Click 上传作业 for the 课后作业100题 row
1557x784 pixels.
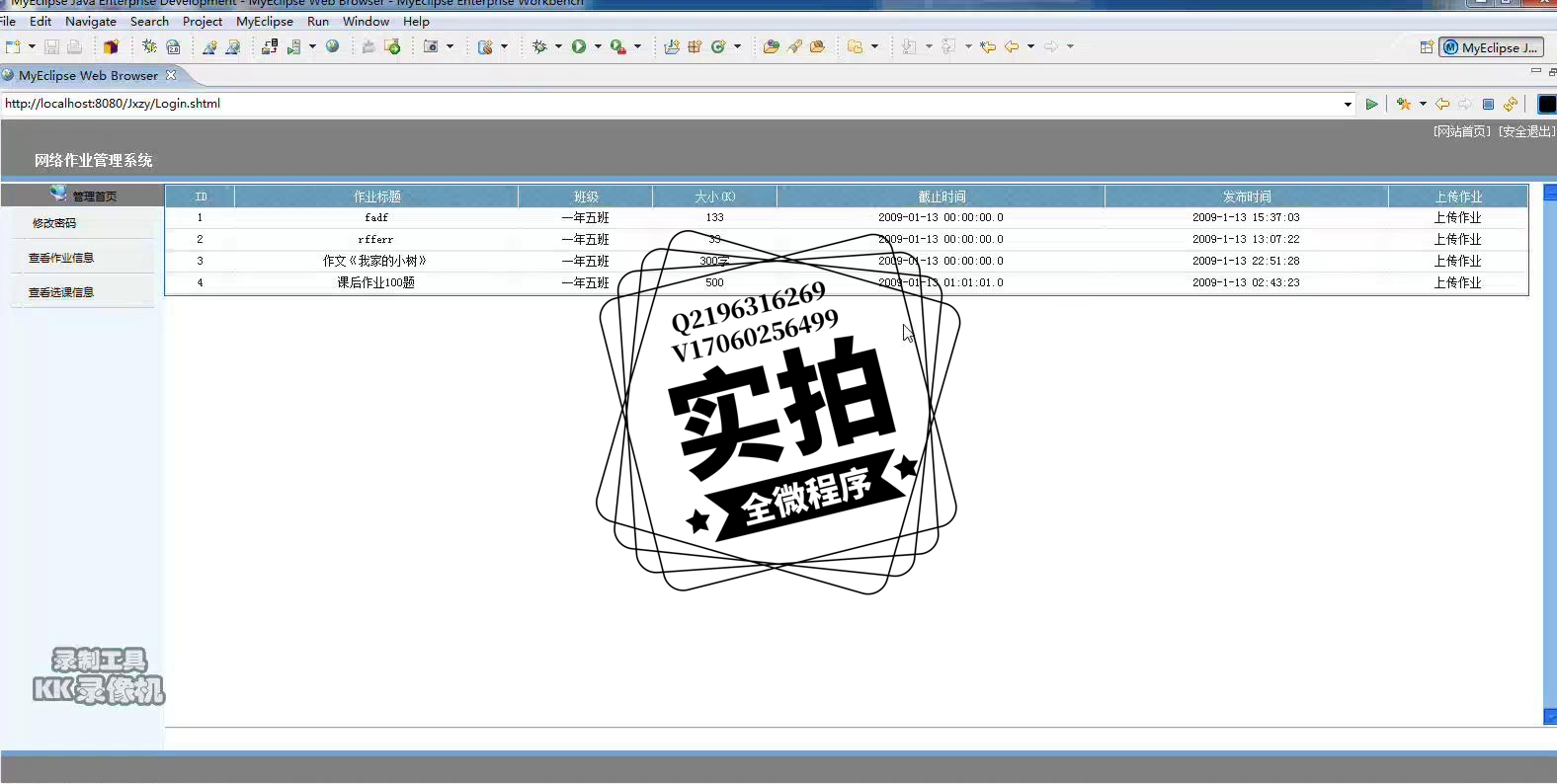[1458, 282]
